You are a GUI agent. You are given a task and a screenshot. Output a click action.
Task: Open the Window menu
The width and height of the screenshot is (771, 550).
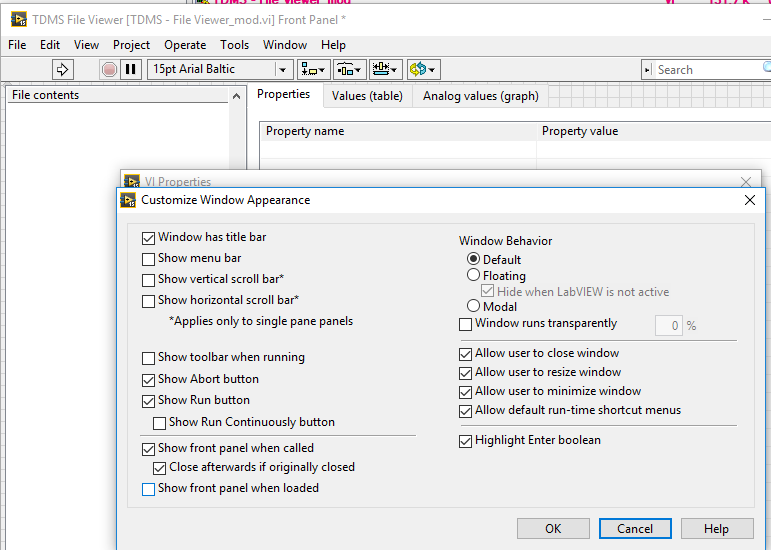tap(285, 45)
